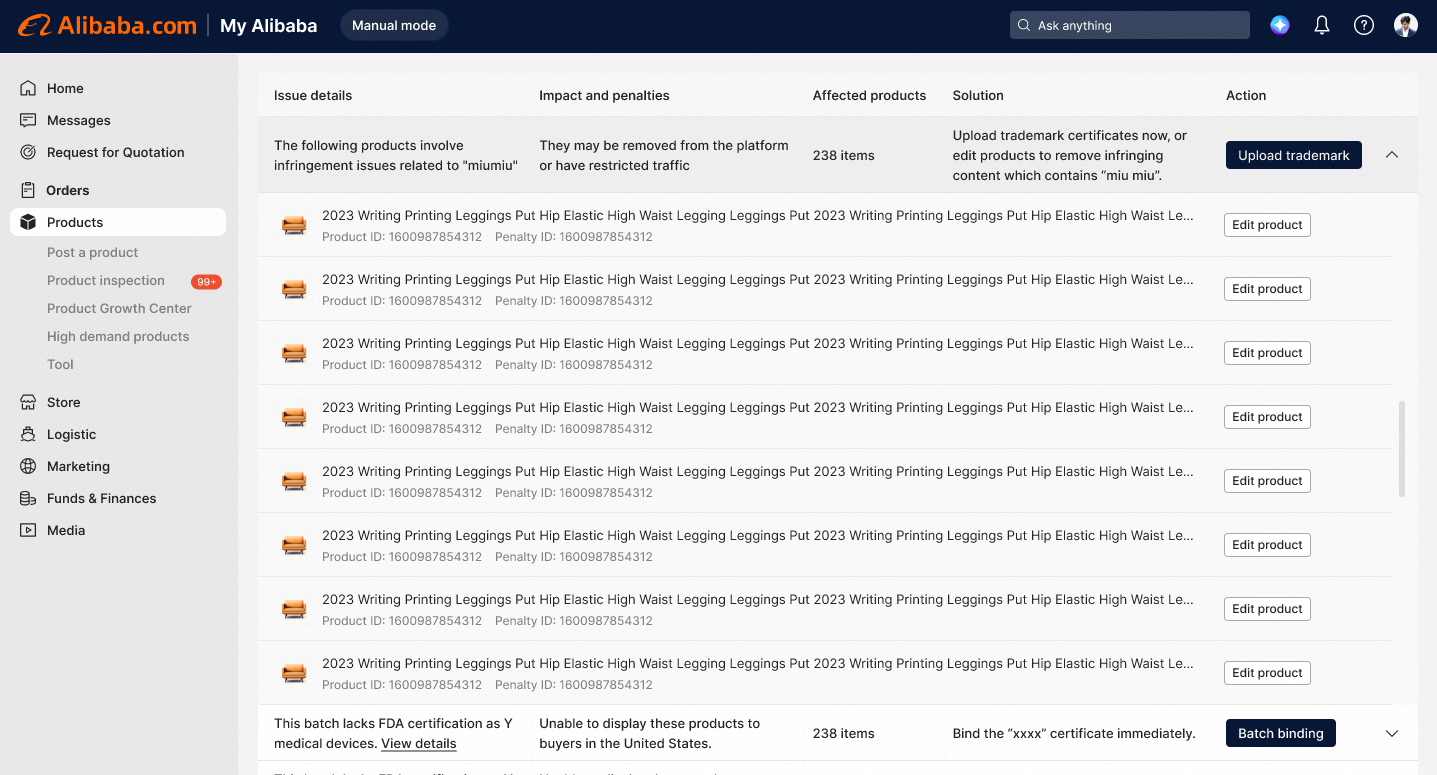Select the Marketing sidebar icon
The image size is (1437, 775).
pyautogui.click(x=28, y=466)
